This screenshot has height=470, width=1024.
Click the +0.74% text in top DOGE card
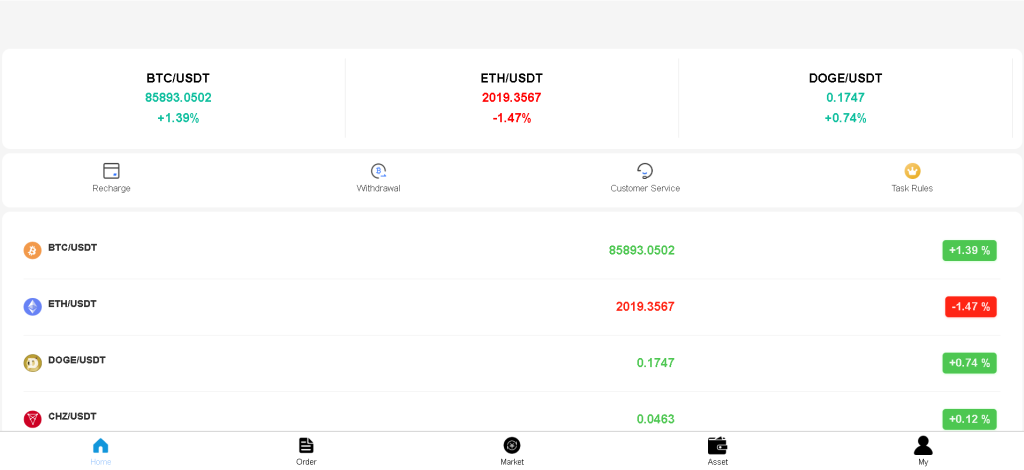pyautogui.click(x=846, y=119)
